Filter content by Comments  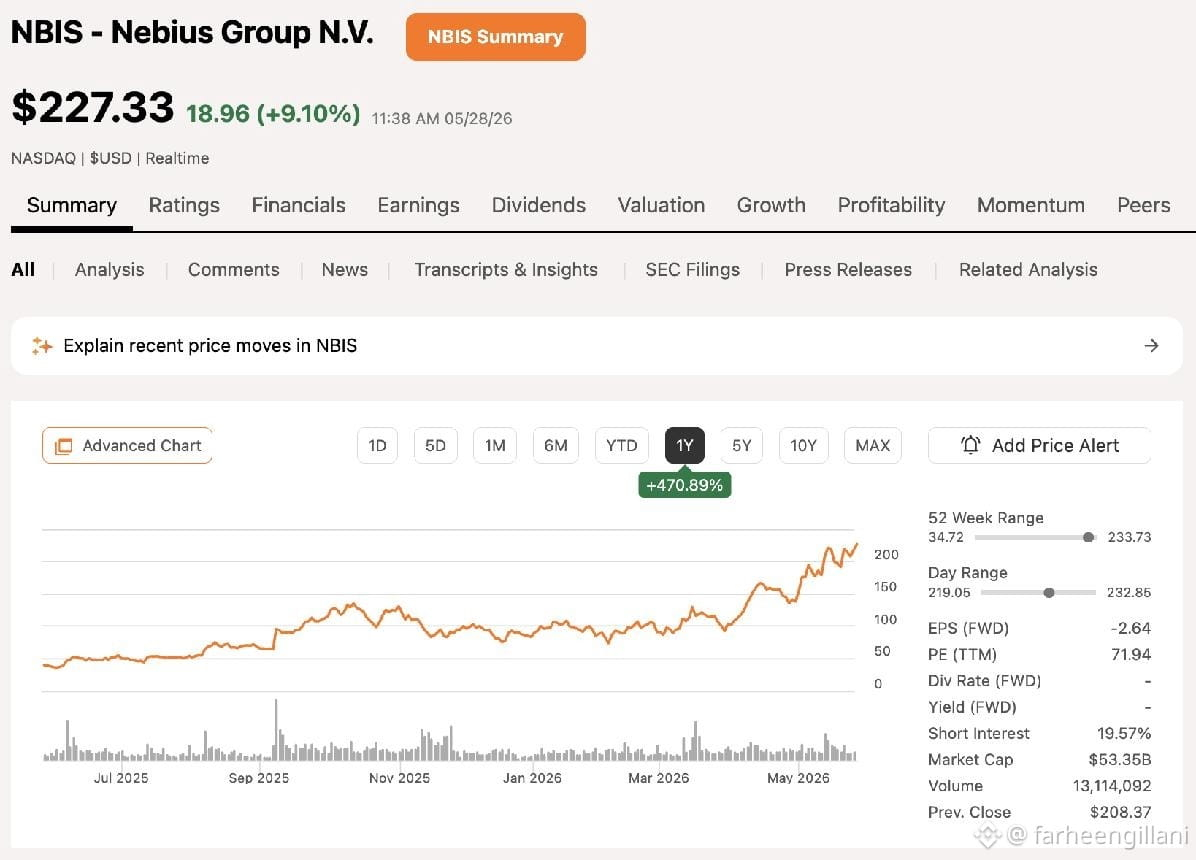(233, 269)
